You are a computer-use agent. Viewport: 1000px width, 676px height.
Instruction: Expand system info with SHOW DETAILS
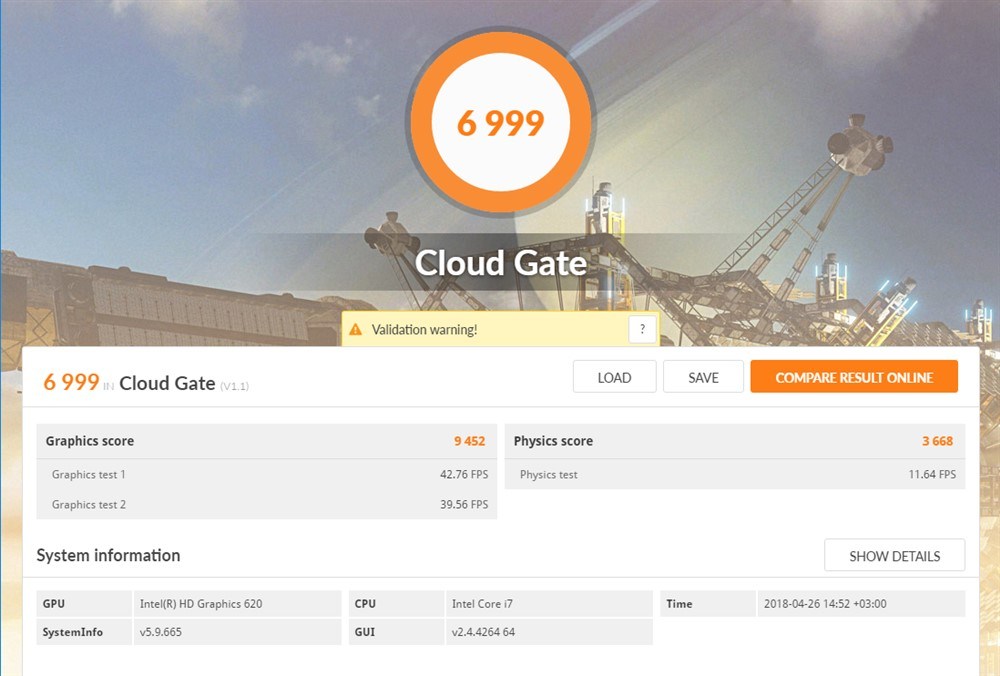[894, 556]
